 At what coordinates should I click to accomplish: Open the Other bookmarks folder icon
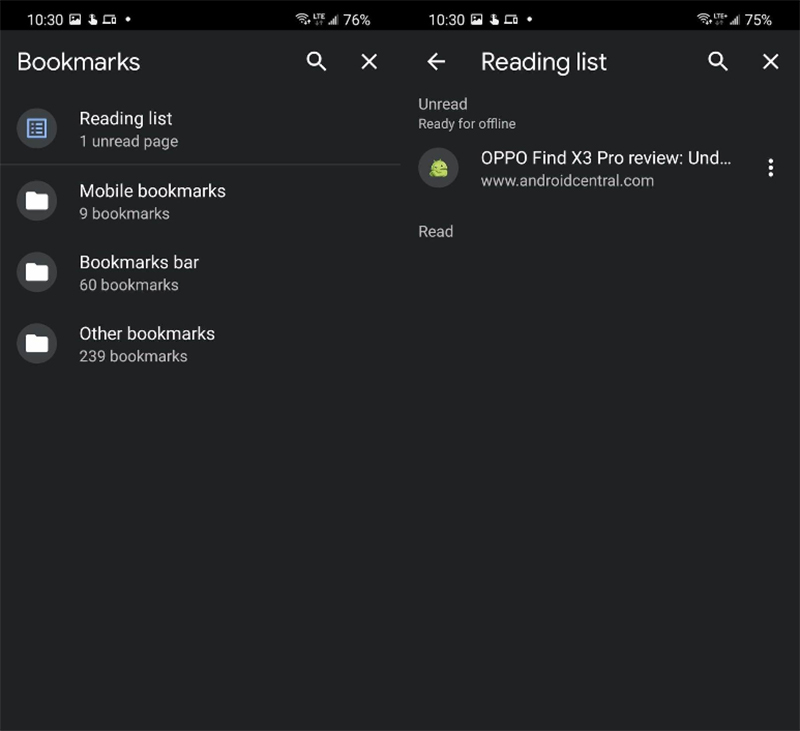[x=37, y=343]
